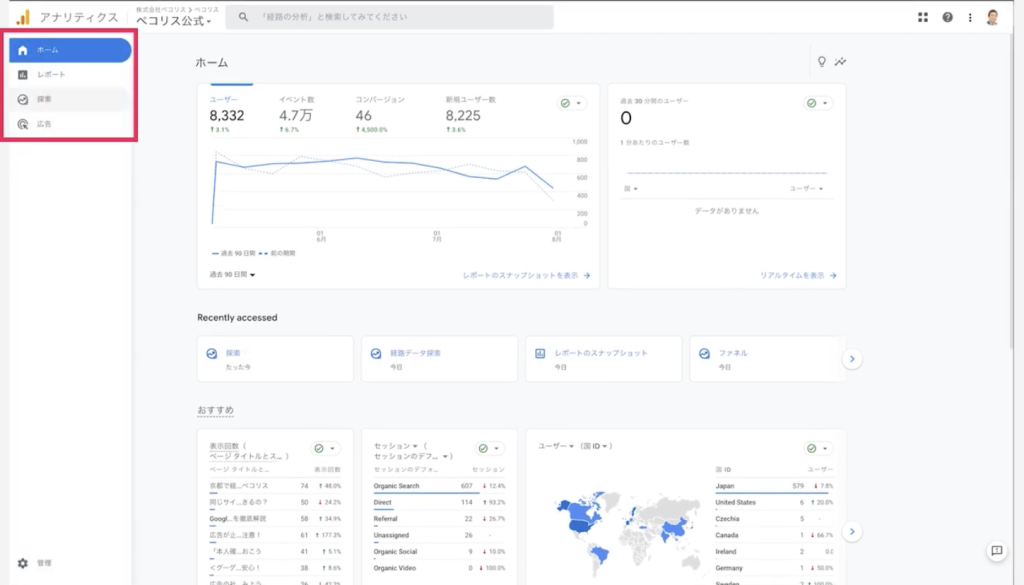Click the Organic Social row
The height and width of the screenshot is (585, 1024).
[x=440, y=552]
